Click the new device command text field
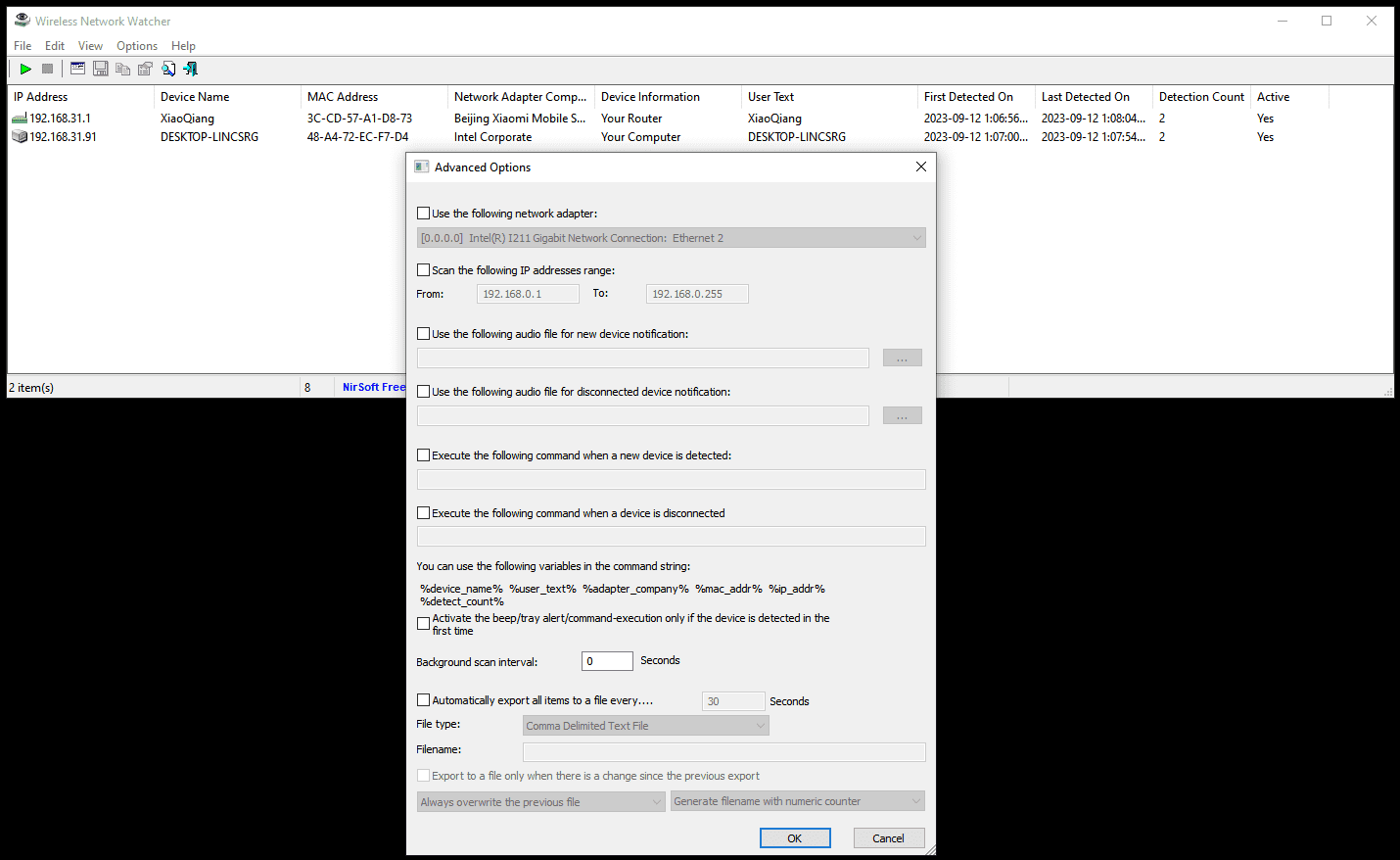Viewport: 1400px width, 860px height. tap(672, 480)
